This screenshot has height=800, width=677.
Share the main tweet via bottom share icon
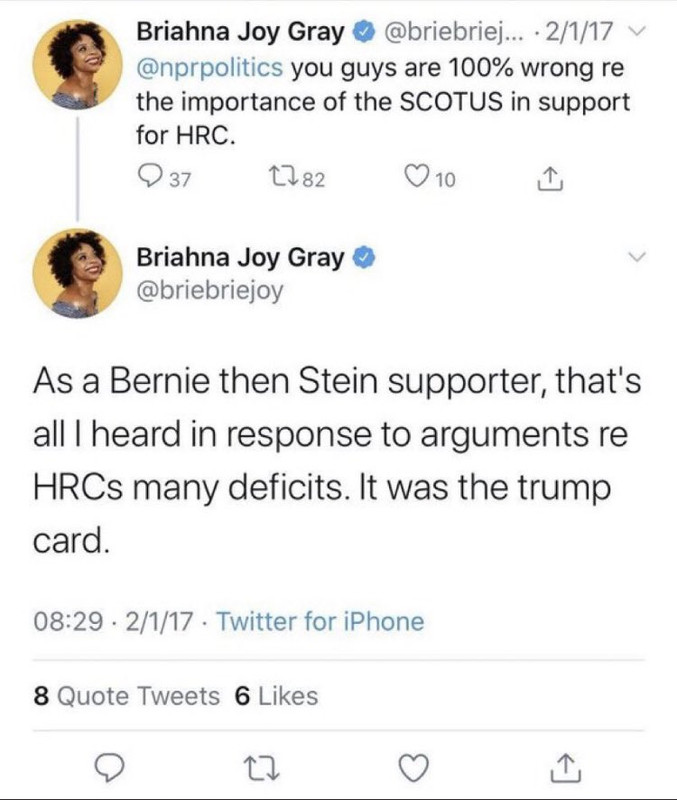(565, 767)
